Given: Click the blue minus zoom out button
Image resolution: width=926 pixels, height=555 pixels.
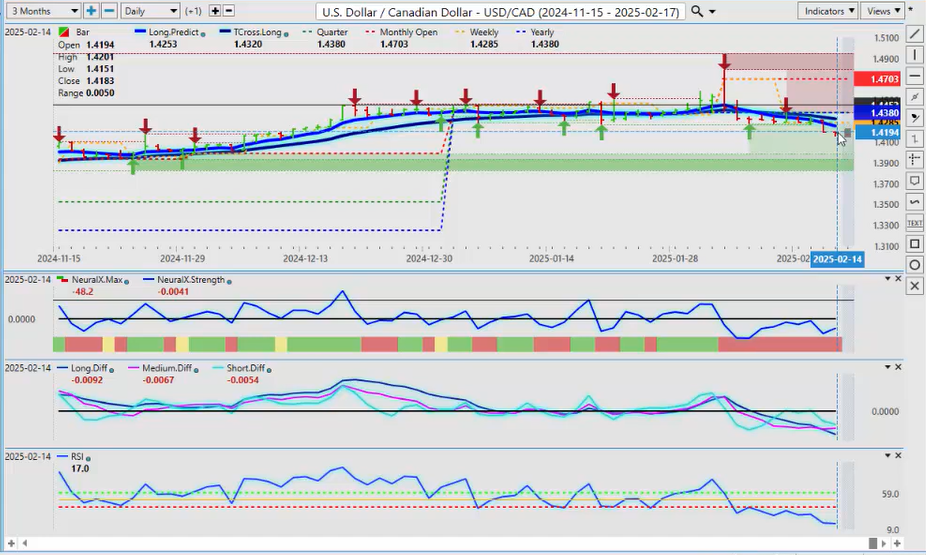Looking at the screenshot, I should pyautogui.click(x=109, y=11).
